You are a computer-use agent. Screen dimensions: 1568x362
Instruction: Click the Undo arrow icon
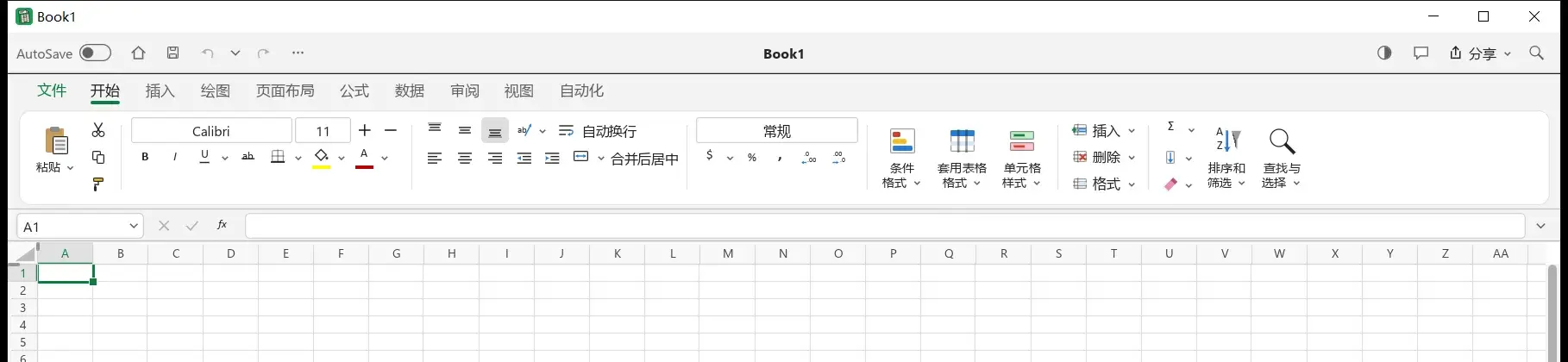click(x=207, y=53)
